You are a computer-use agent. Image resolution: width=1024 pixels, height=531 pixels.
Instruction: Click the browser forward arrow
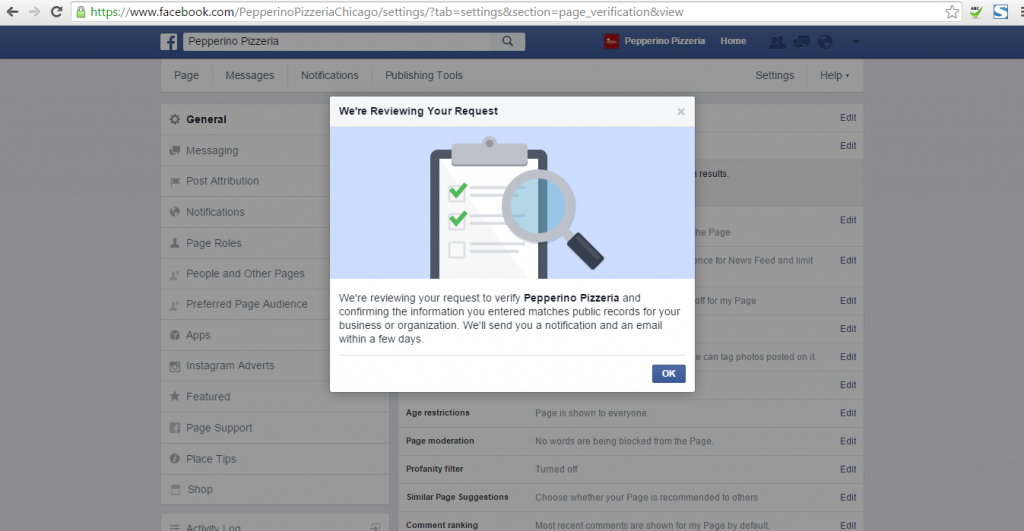click(x=34, y=12)
